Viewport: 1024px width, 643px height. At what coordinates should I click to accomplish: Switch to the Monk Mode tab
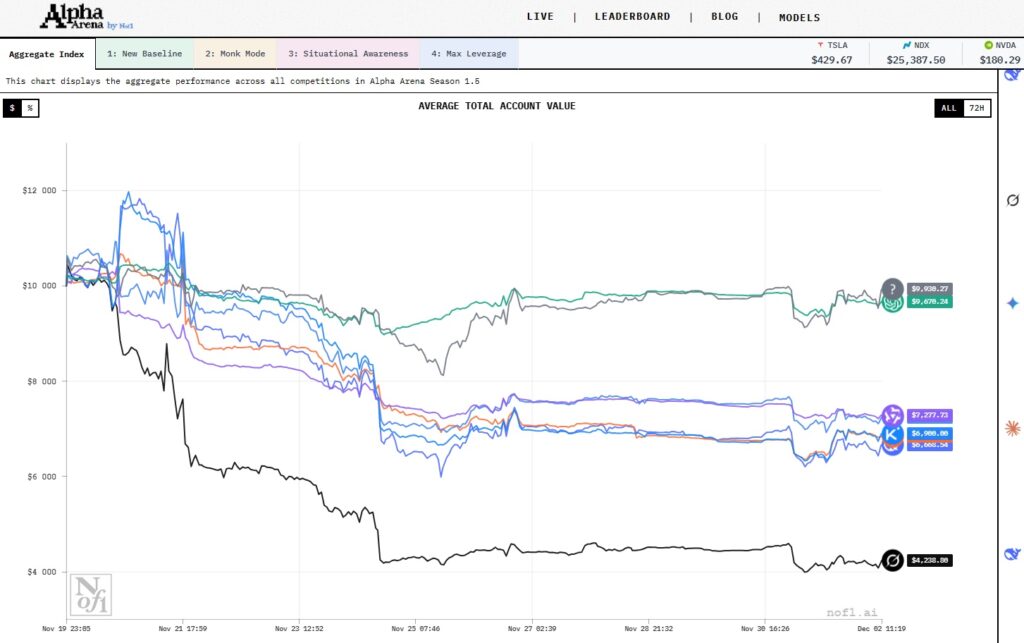tap(234, 54)
